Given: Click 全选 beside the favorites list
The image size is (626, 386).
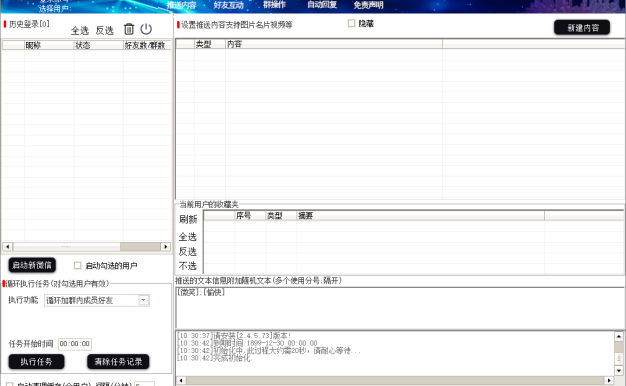Looking at the screenshot, I should 188,237.
